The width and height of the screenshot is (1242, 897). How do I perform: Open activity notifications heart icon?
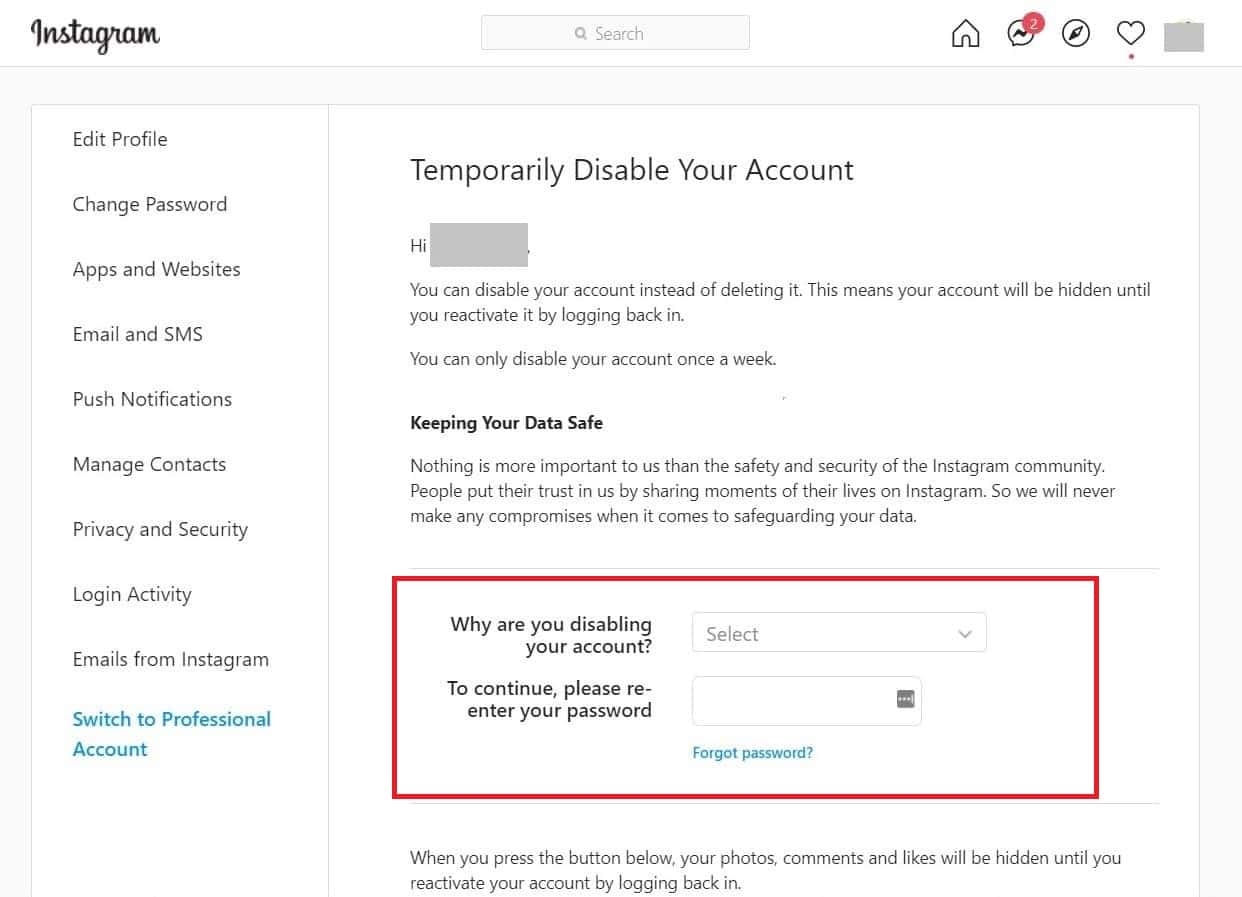[x=1130, y=33]
